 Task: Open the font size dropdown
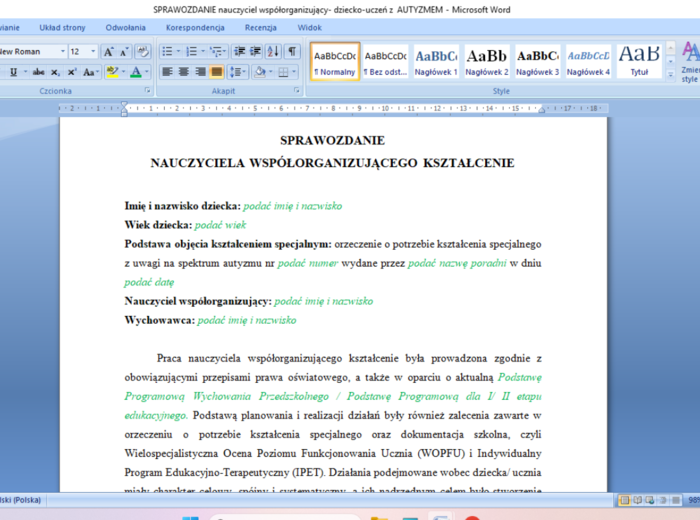(x=93, y=52)
